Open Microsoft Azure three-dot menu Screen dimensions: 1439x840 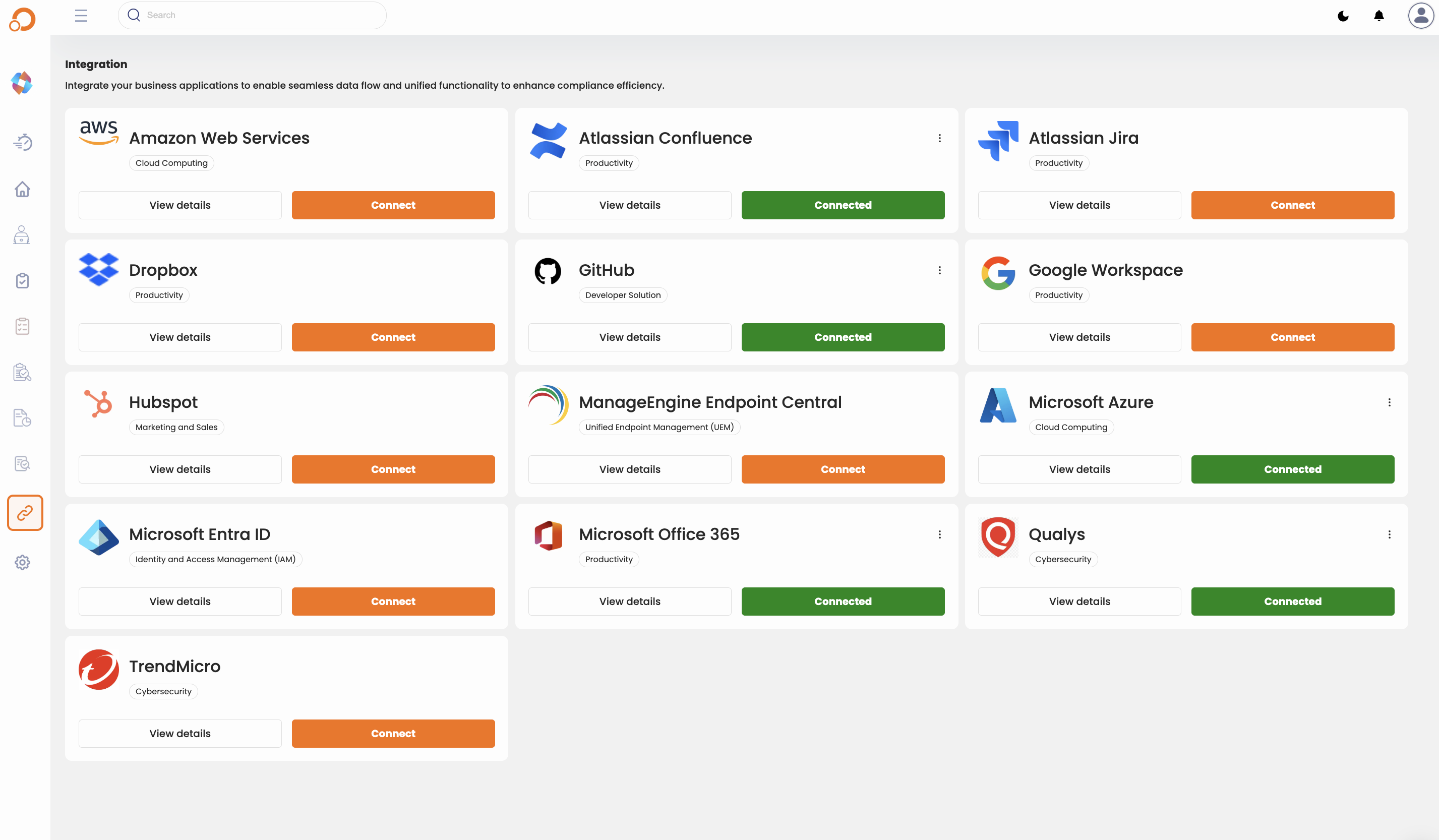[x=1389, y=402]
